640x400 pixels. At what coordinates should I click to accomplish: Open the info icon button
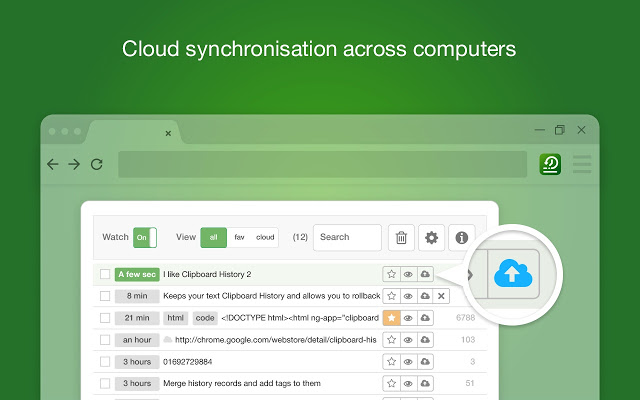[462, 237]
